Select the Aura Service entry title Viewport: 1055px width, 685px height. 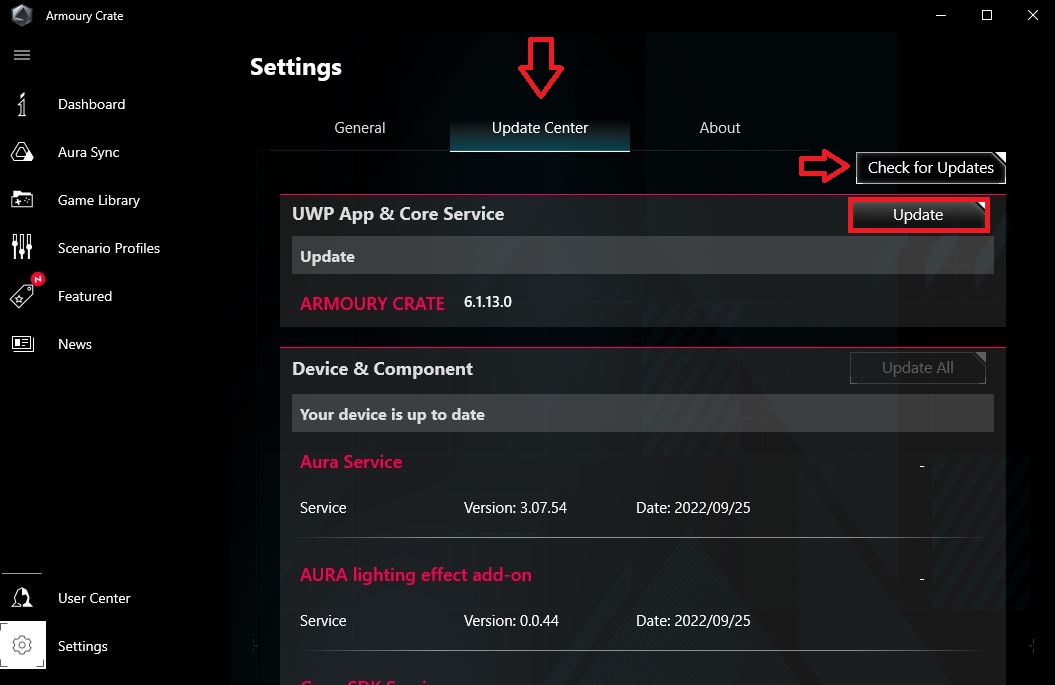pyautogui.click(x=351, y=462)
